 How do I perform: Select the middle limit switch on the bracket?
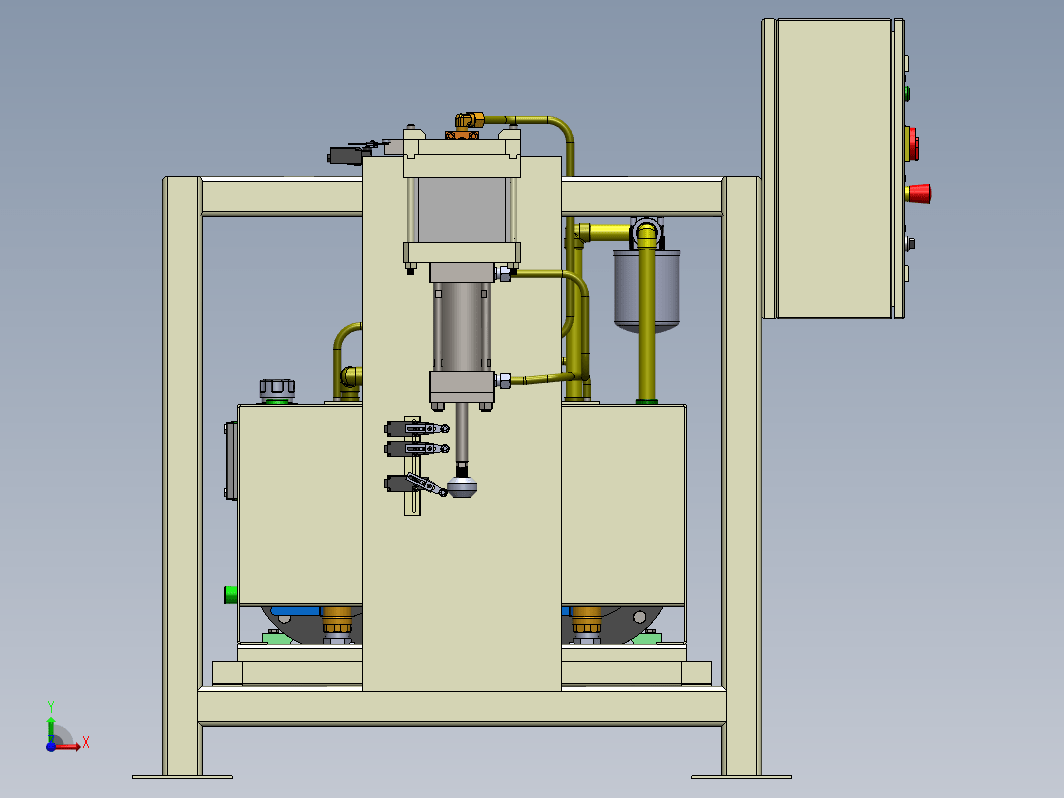click(417, 449)
